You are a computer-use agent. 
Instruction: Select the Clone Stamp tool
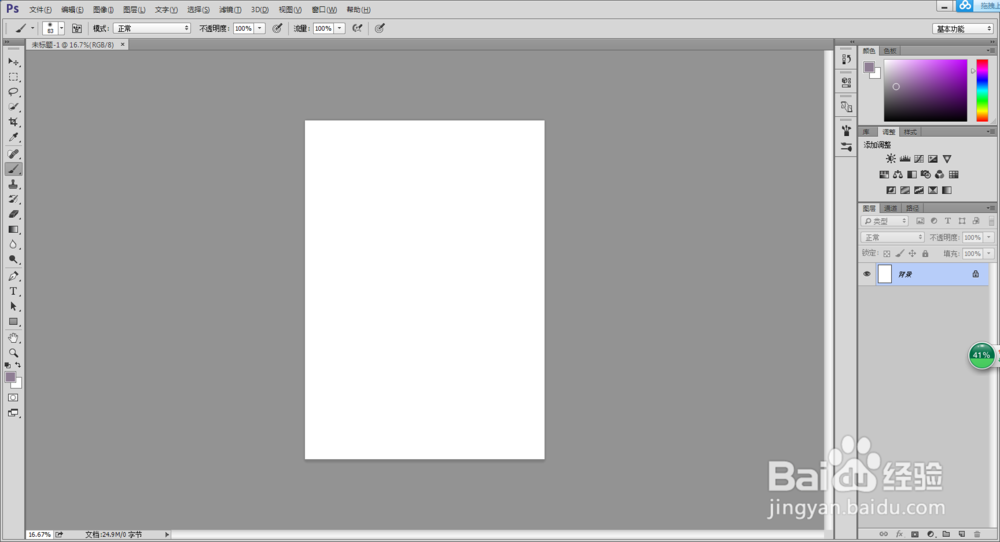point(13,184)
